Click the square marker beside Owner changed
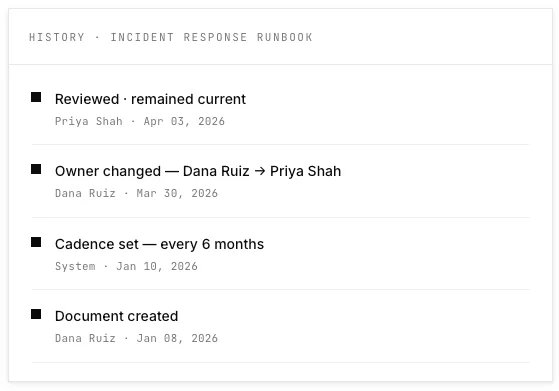 click(x=36, y=169)
